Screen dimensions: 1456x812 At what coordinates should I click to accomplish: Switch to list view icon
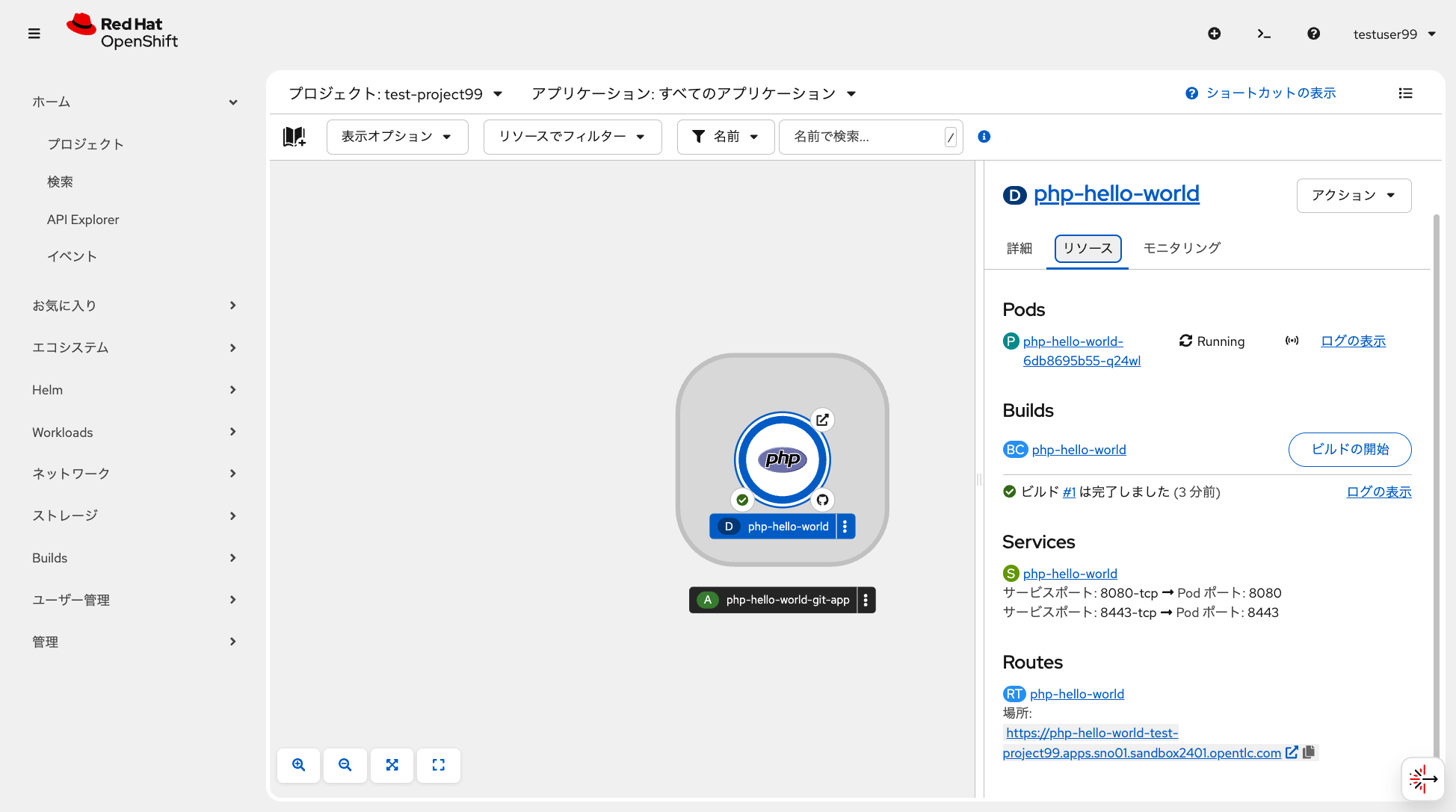pos(1405,93)
